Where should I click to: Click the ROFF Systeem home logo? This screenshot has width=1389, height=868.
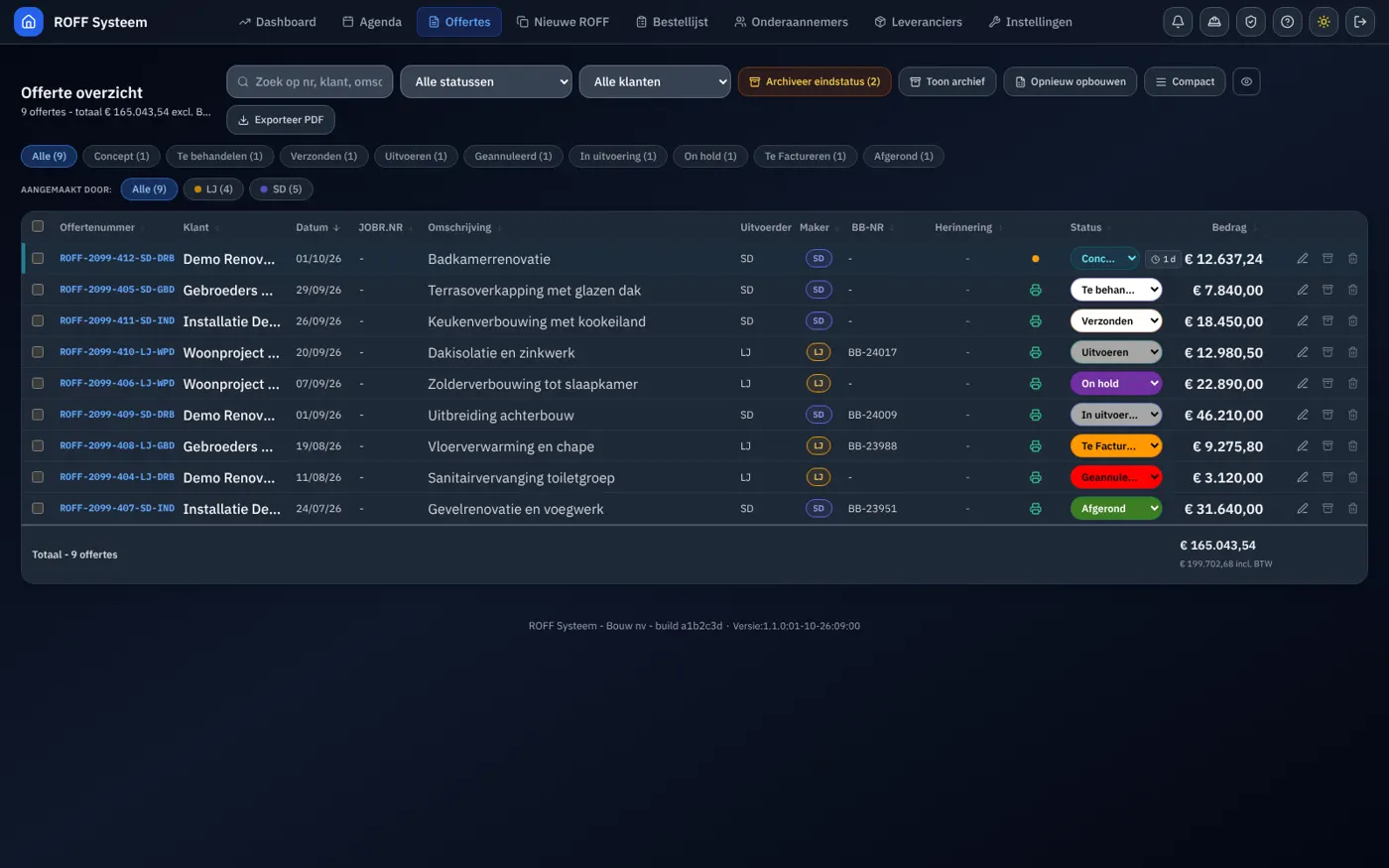coord(29,22)
